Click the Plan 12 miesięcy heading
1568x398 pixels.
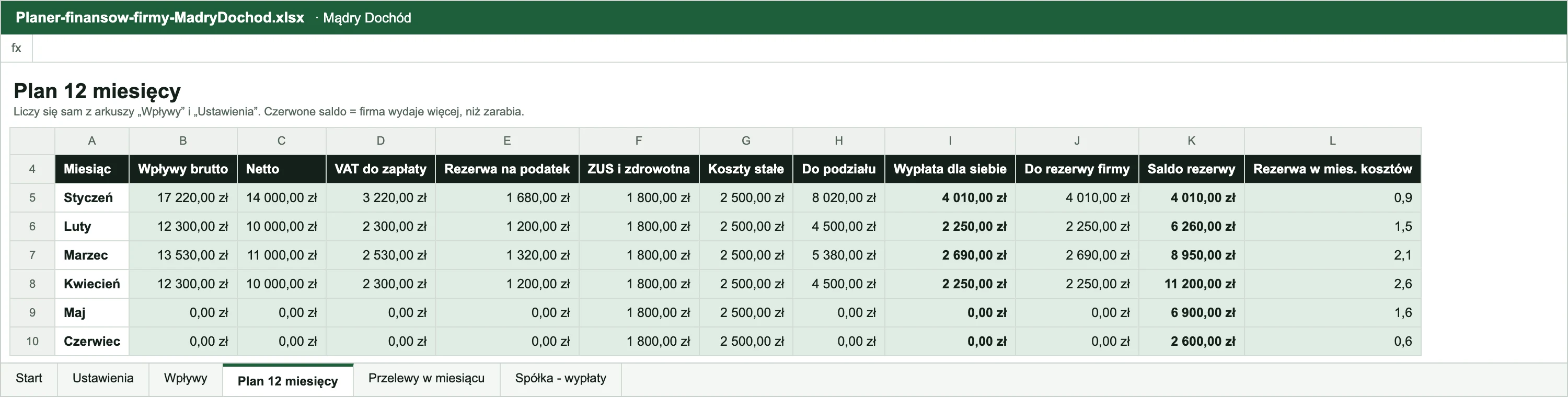coord(97,91)
